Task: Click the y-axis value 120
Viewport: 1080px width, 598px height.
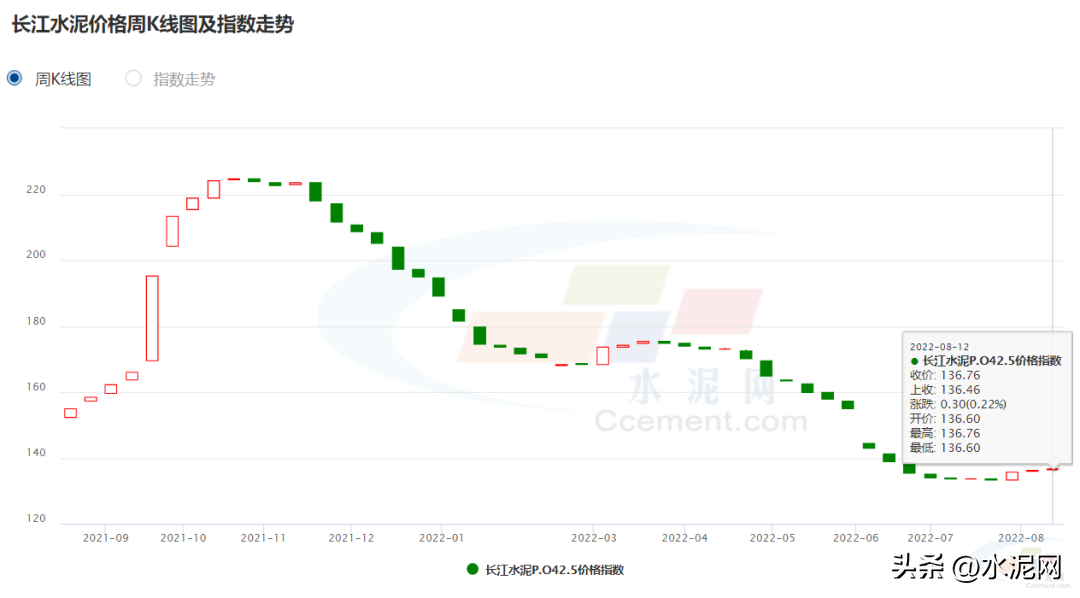Action: [36, 518]
